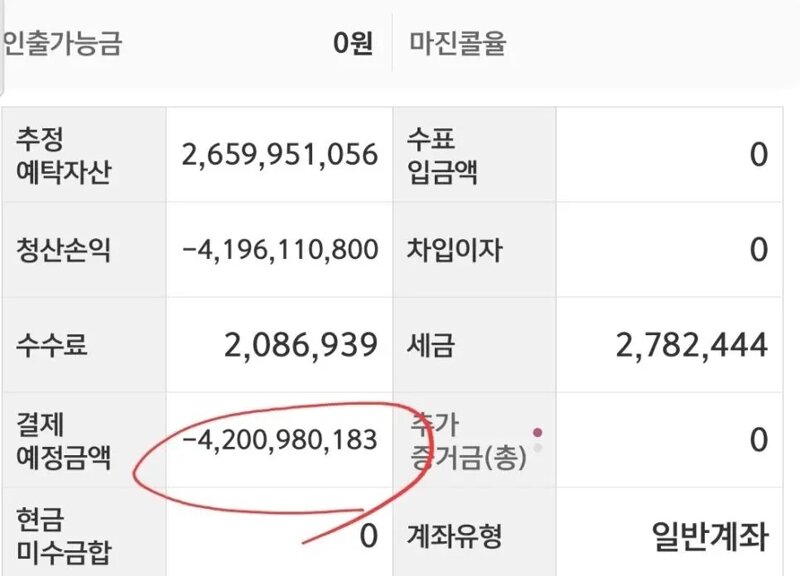The height and width of the screenshot is (576, 800).
Task: Click the 2,659,951,056 estimated deposit value
Action: [280, 155]
